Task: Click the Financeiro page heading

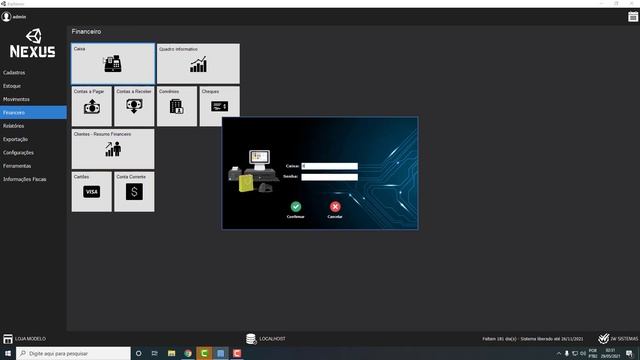Action: [x=86, y=31]
